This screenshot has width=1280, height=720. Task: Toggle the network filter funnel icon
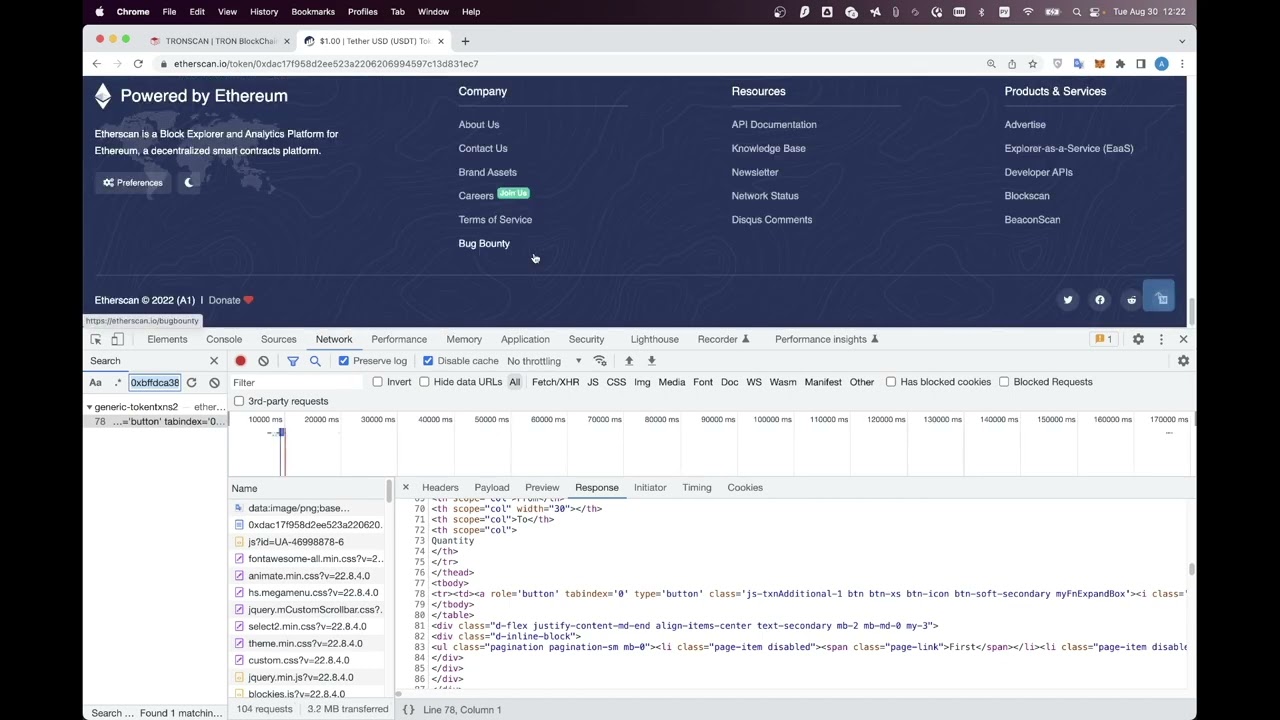[293, 361]
